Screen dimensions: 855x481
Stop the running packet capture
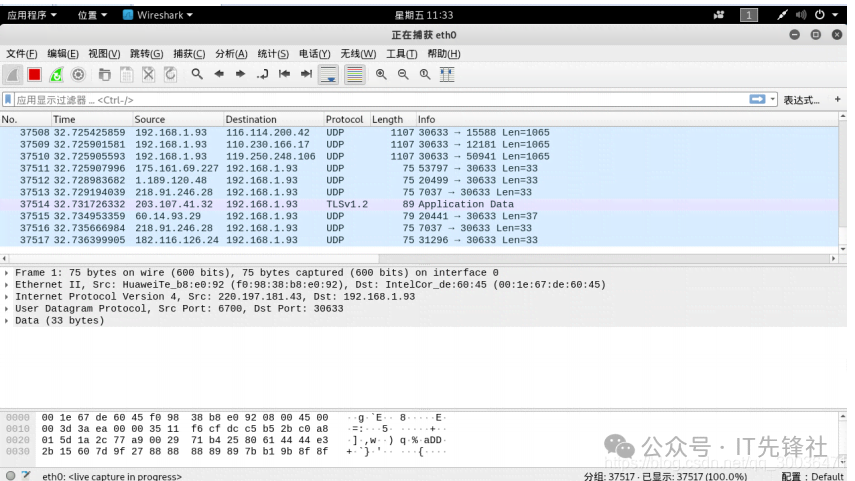[34, 74]
